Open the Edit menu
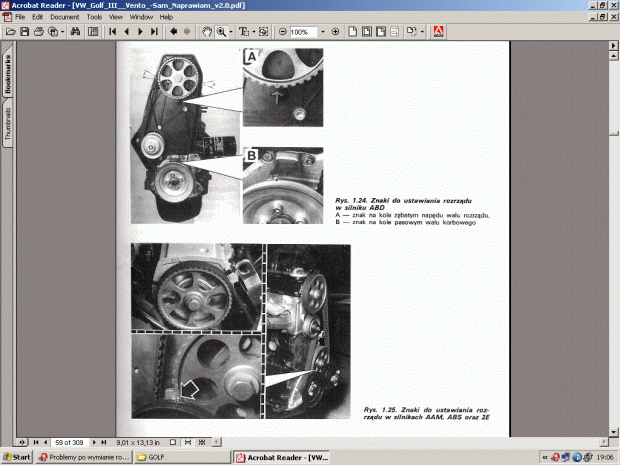 (37, 17)
